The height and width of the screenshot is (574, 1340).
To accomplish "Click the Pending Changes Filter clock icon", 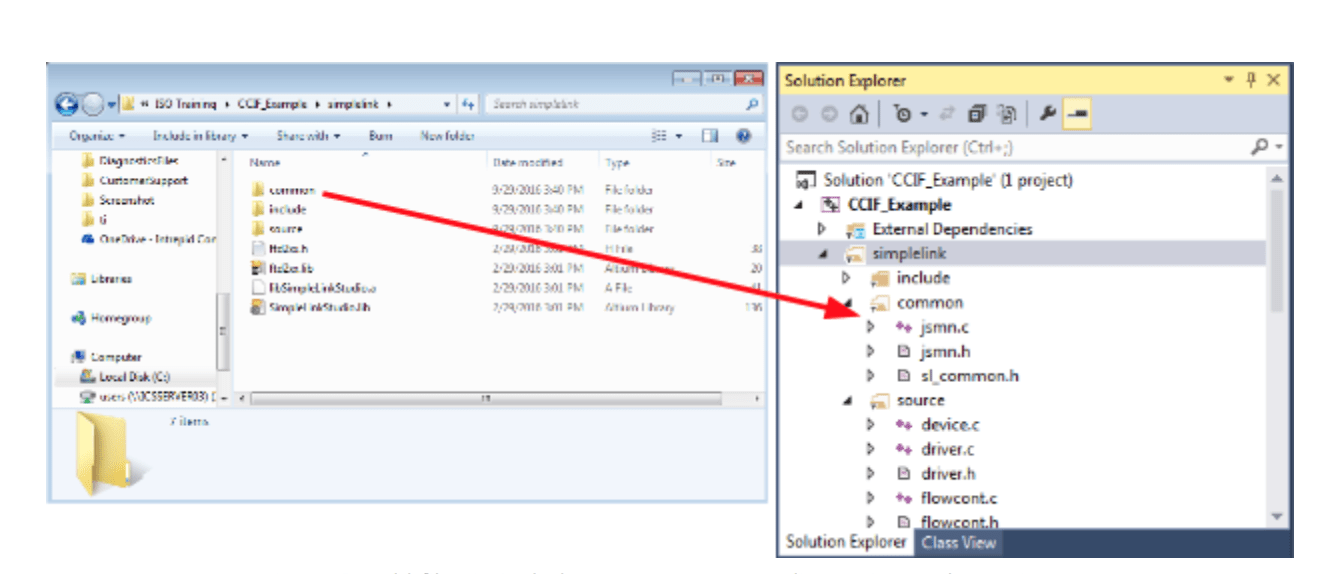I will click(903, 114).
